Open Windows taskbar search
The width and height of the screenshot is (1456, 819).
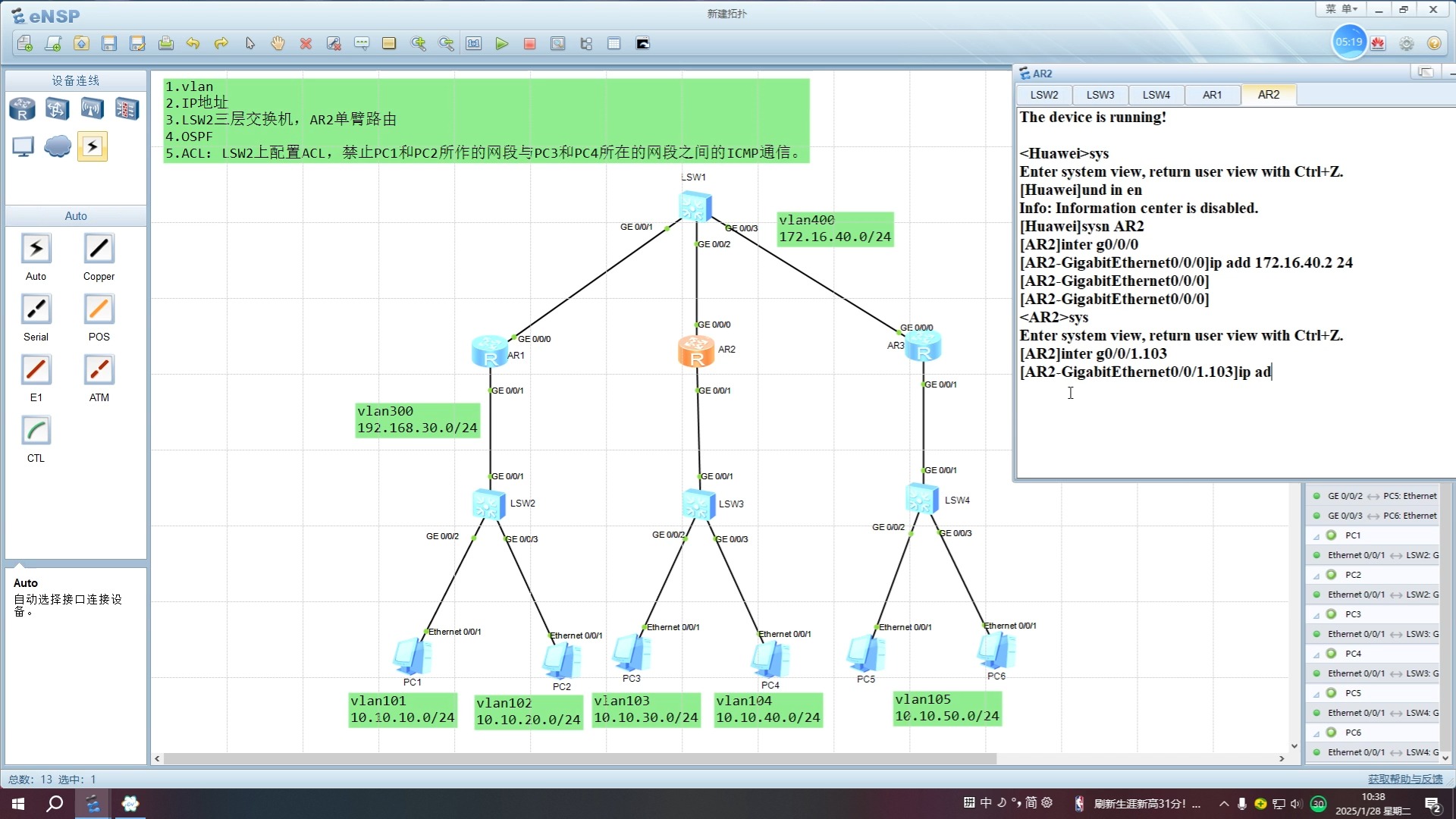55,804
